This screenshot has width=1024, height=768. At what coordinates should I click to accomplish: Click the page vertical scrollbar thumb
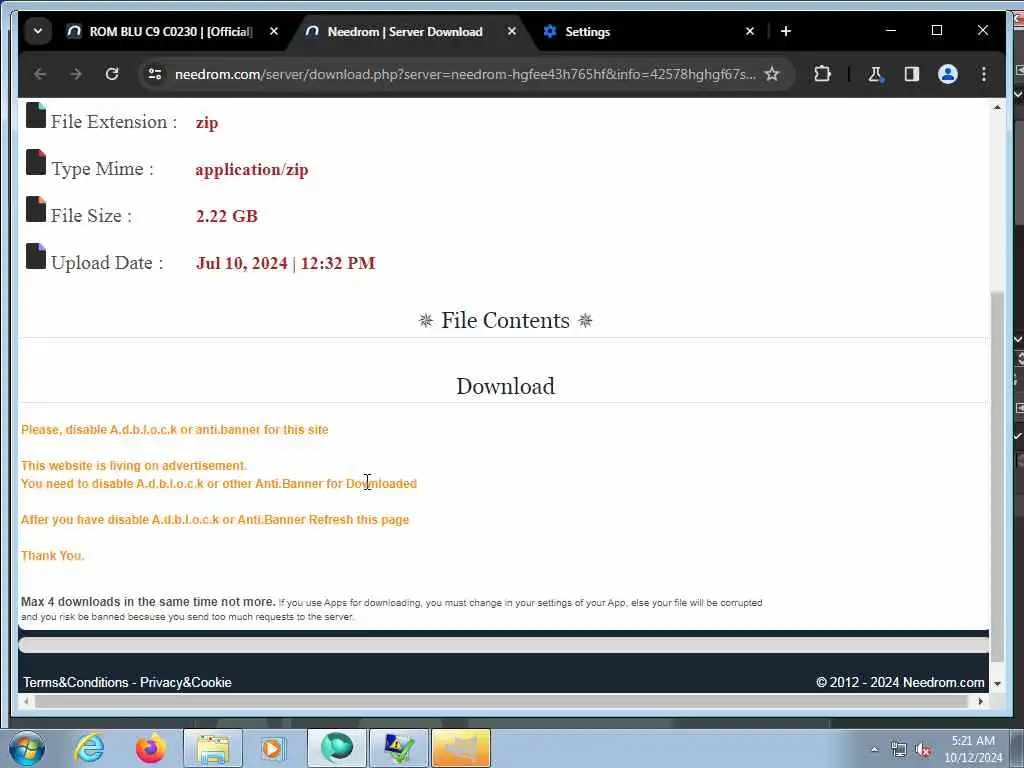tap(997, 477)
